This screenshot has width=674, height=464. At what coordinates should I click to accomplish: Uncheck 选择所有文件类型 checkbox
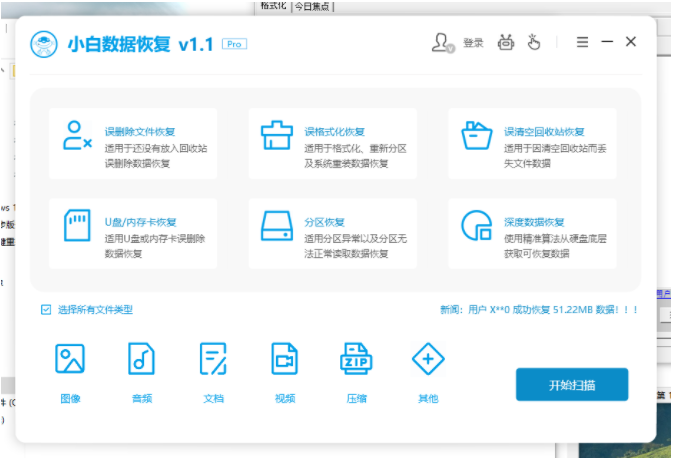(x=46, y=309)
